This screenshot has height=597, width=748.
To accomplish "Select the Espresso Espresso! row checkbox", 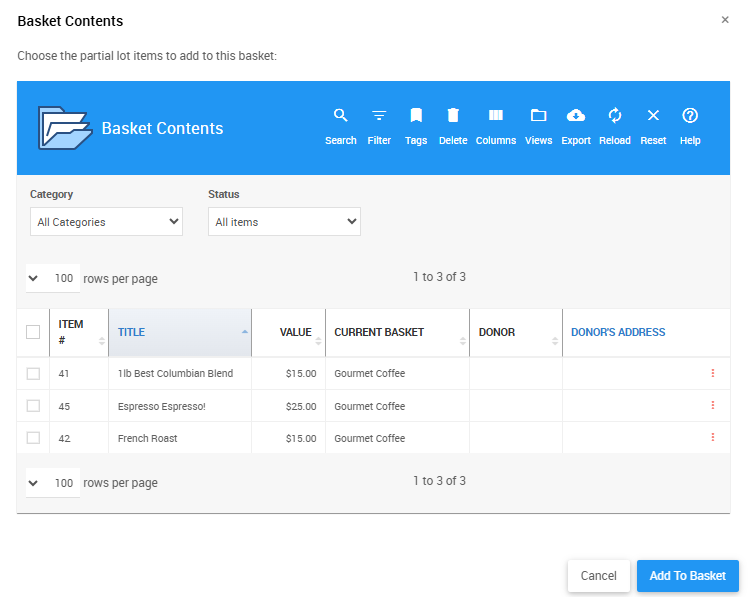I will point(33,406).
